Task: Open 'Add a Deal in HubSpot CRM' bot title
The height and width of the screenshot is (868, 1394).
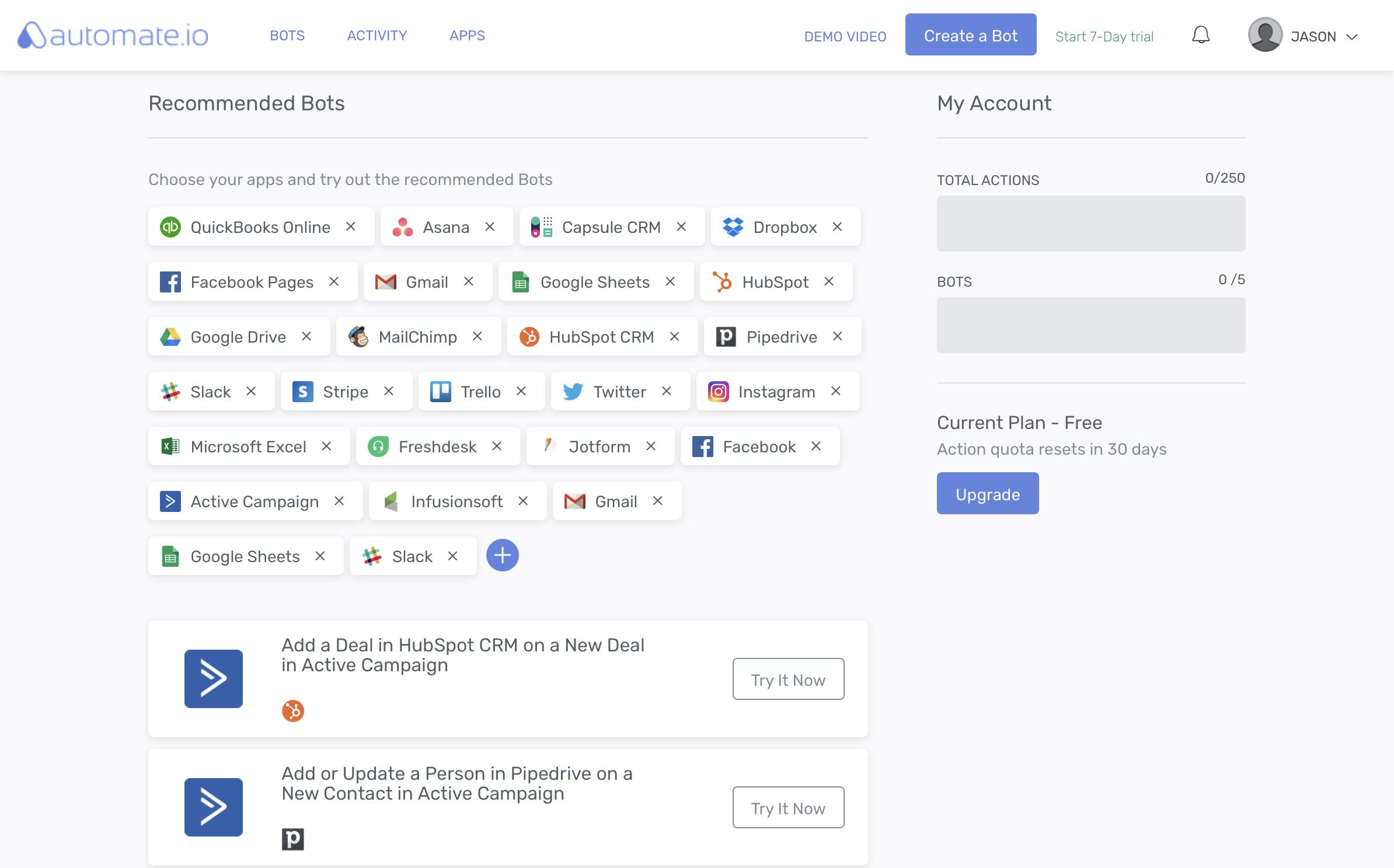Action: [463, 655]
